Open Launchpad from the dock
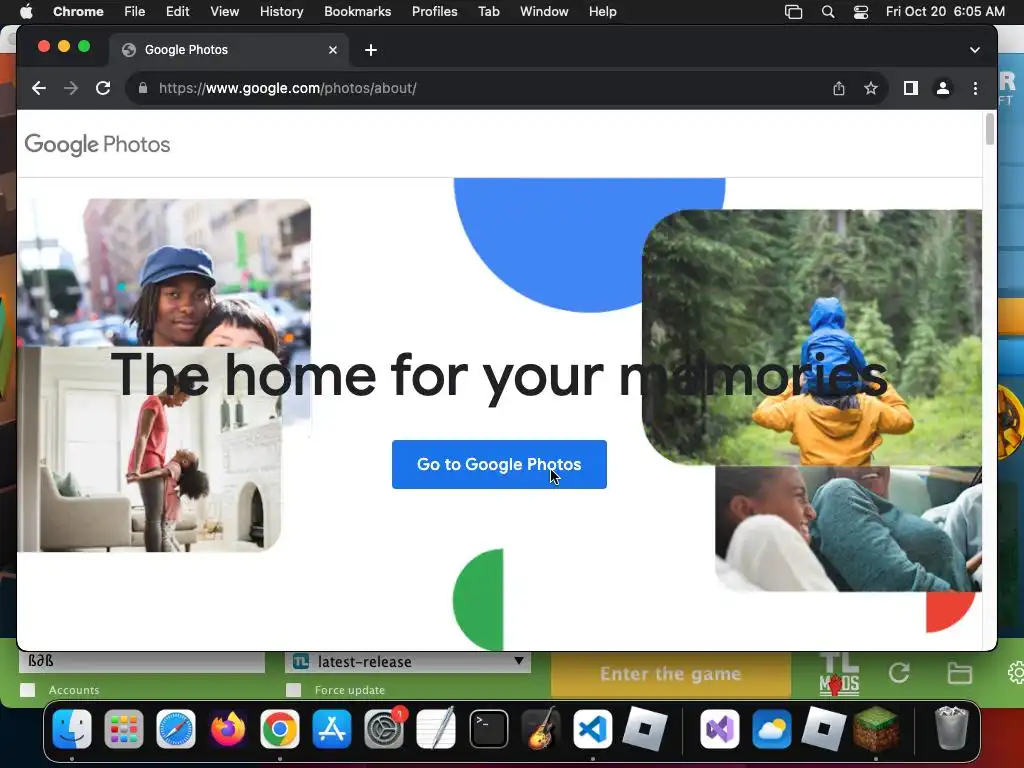Viewport: 1024px width, 768px height. tap(123, 729)
